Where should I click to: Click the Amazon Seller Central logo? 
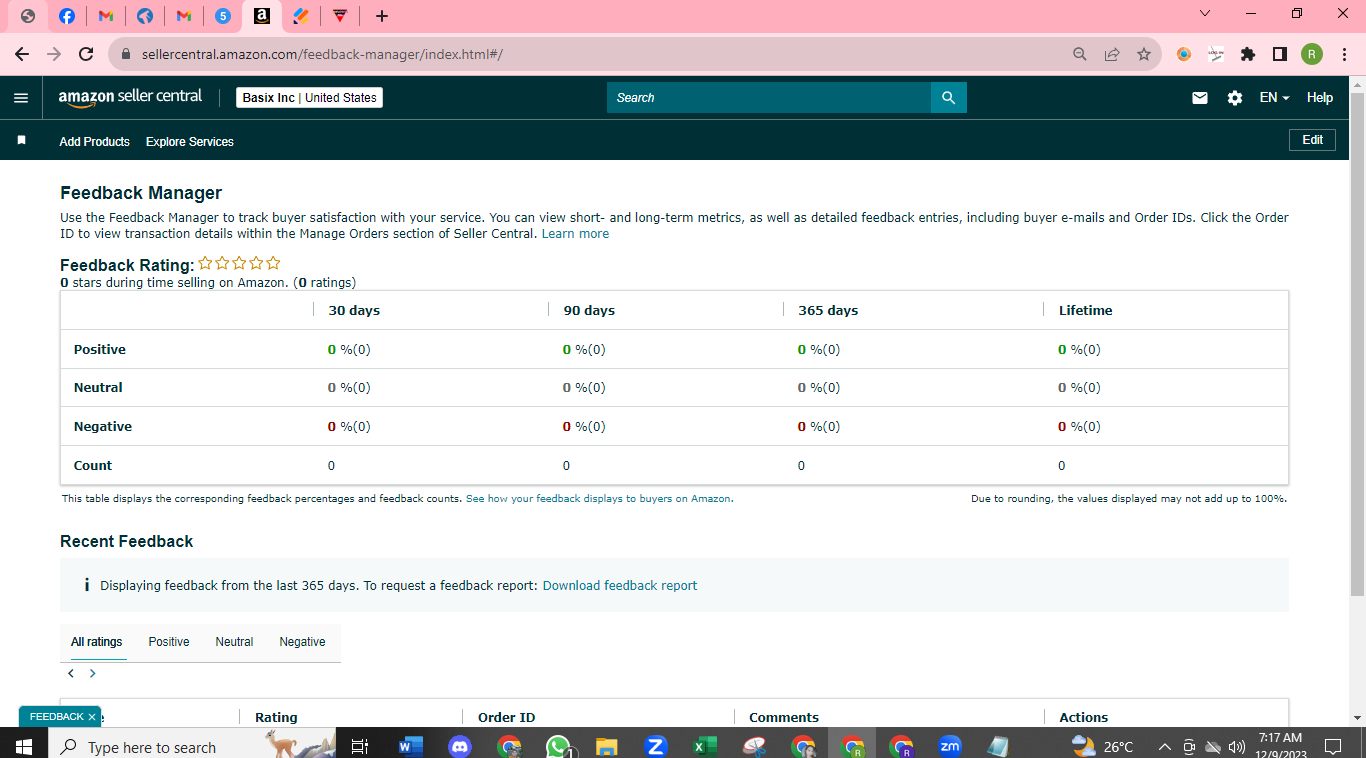[130, 97]
